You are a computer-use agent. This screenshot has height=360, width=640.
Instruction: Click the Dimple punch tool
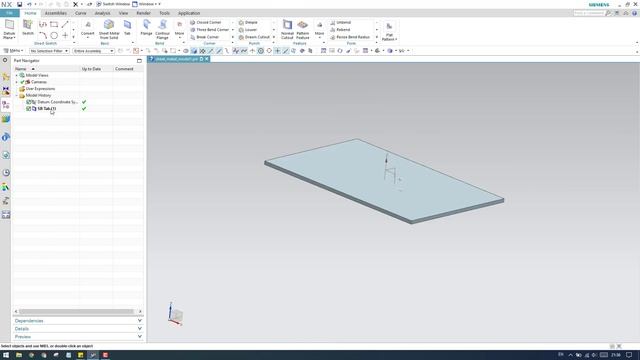[248, 22]
